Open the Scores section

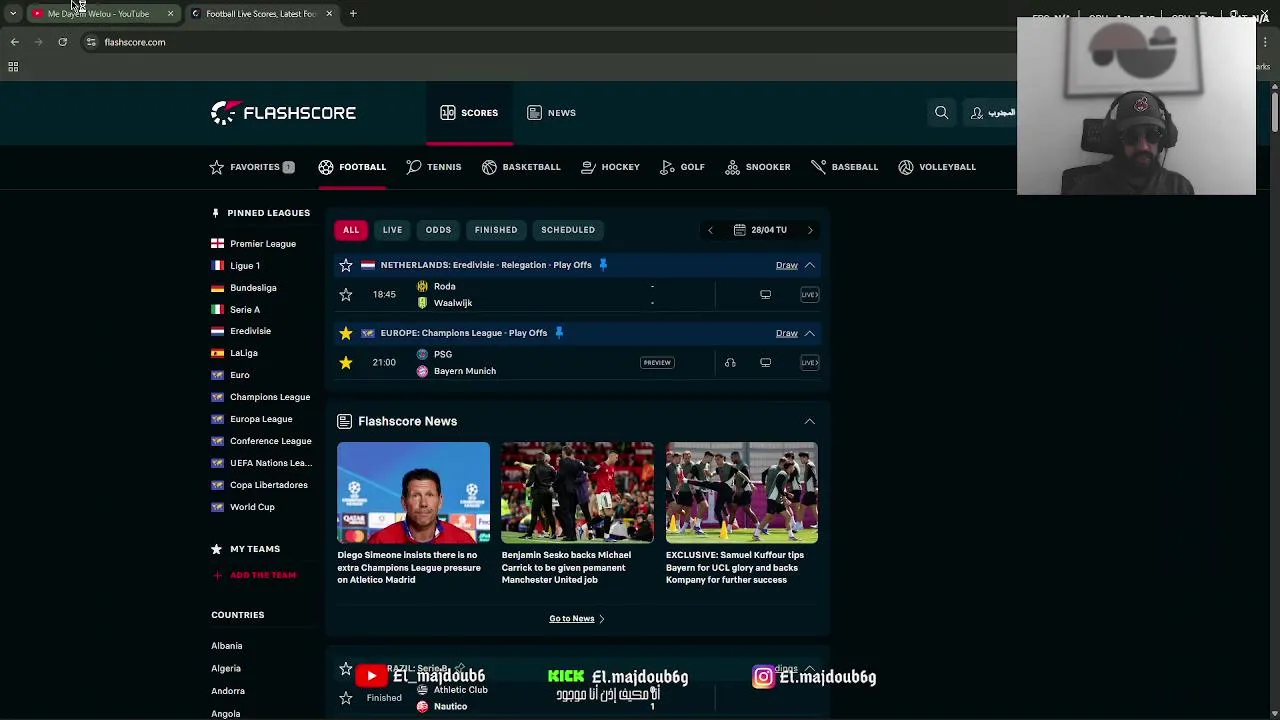[x=469, y=113]
